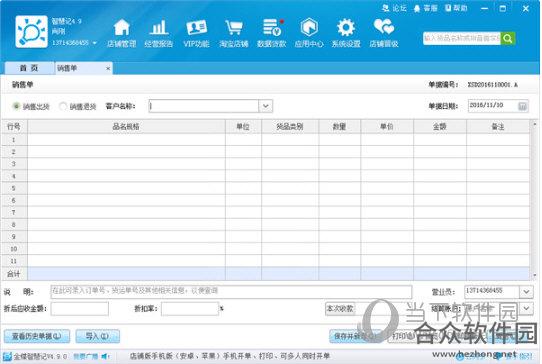
Task: Click the 折后应收金额 input field
Action: [x=80, y=308]
